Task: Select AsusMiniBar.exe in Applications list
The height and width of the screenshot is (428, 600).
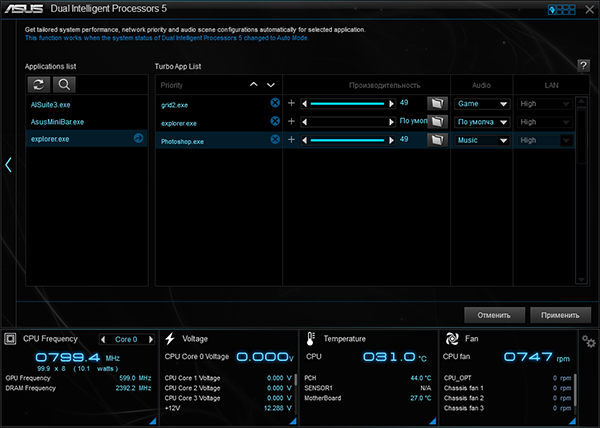Action: click(86, 122)
